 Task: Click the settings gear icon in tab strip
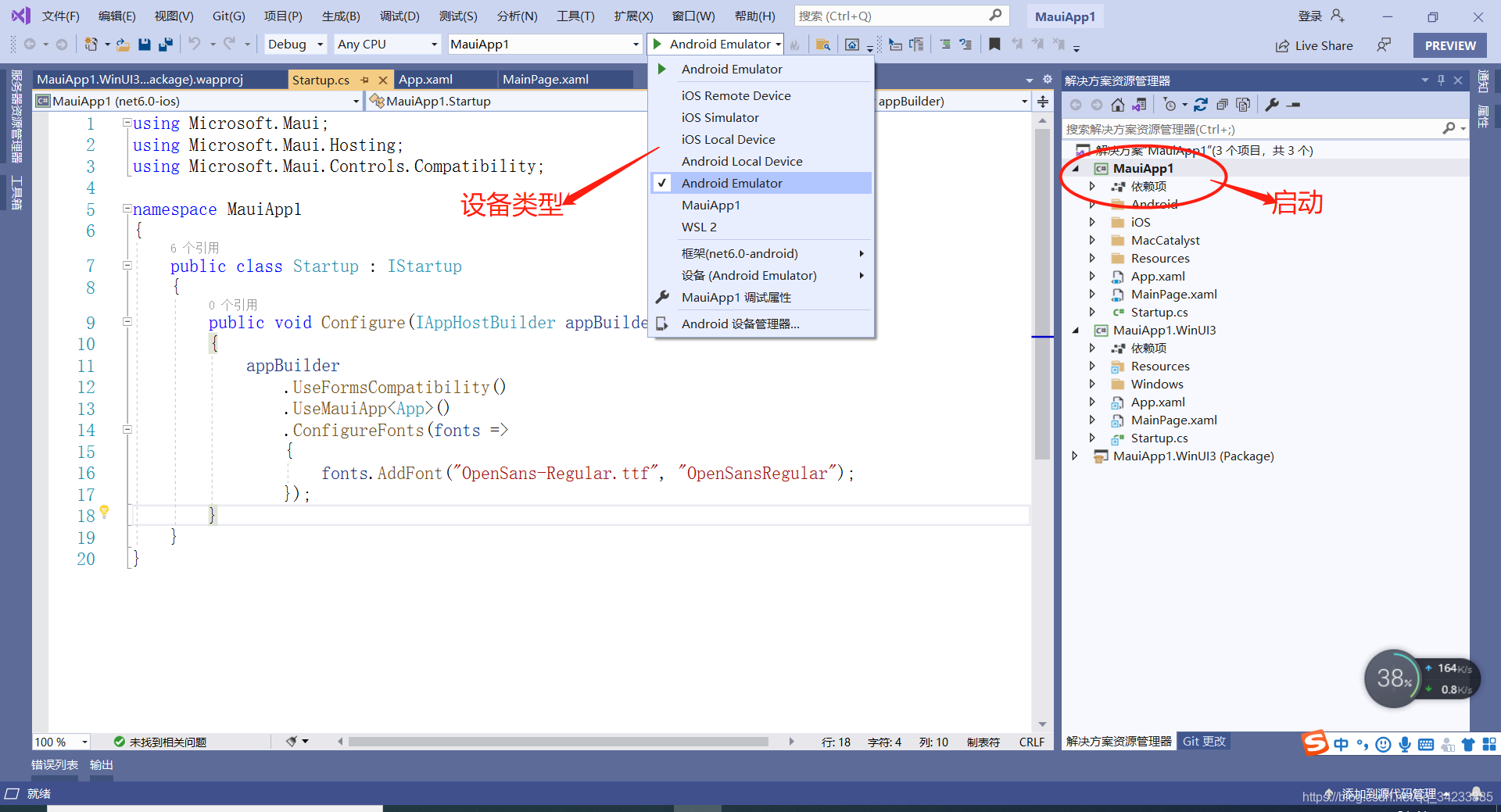click(1048, 80)
